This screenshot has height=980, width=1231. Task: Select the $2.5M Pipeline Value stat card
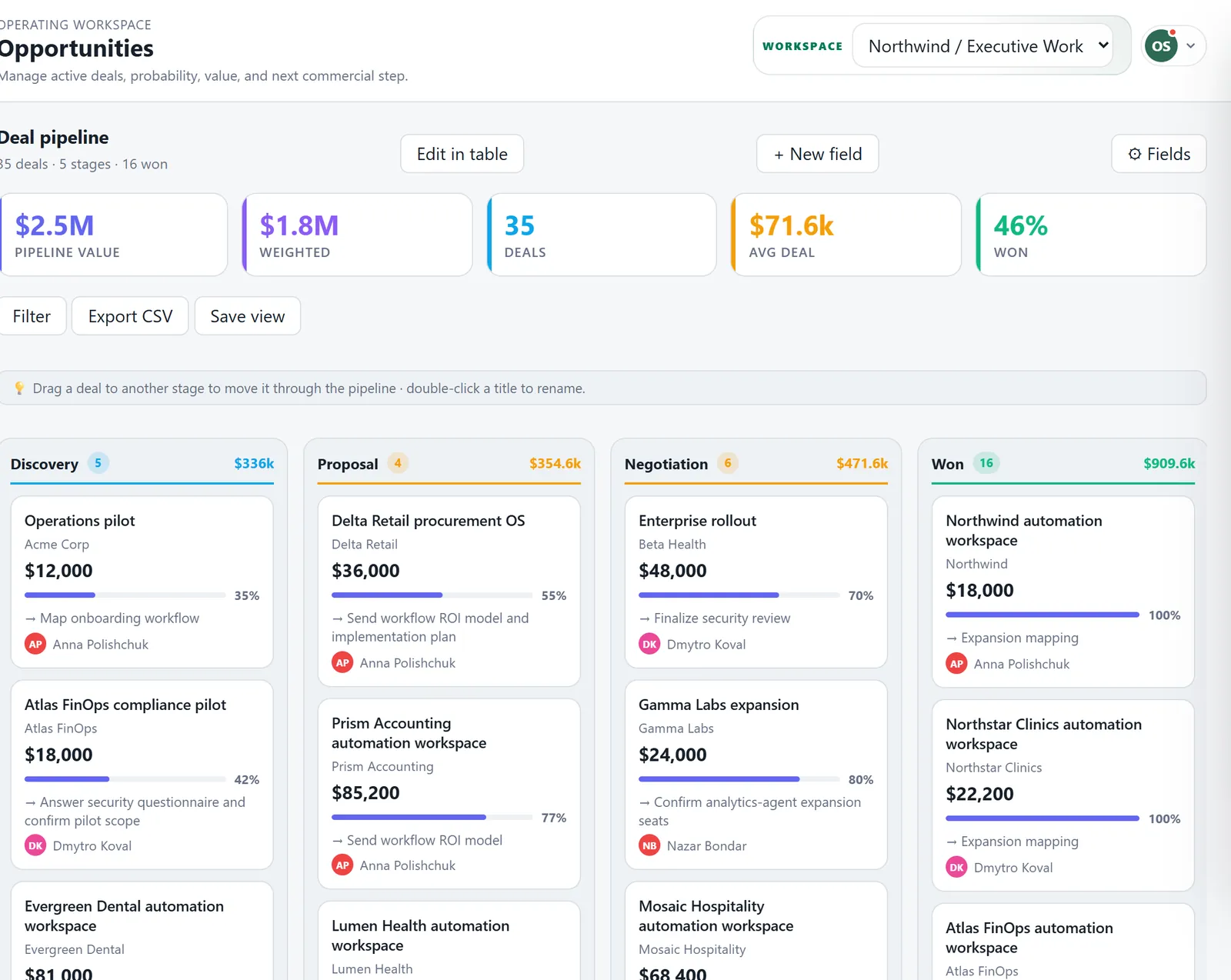point(113,235)
